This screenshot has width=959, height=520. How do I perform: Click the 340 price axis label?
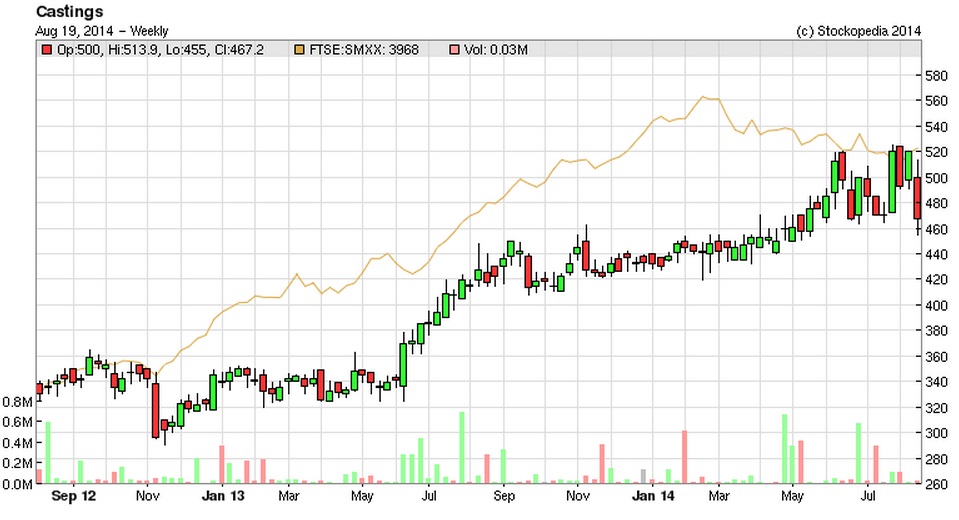point(936,382)
